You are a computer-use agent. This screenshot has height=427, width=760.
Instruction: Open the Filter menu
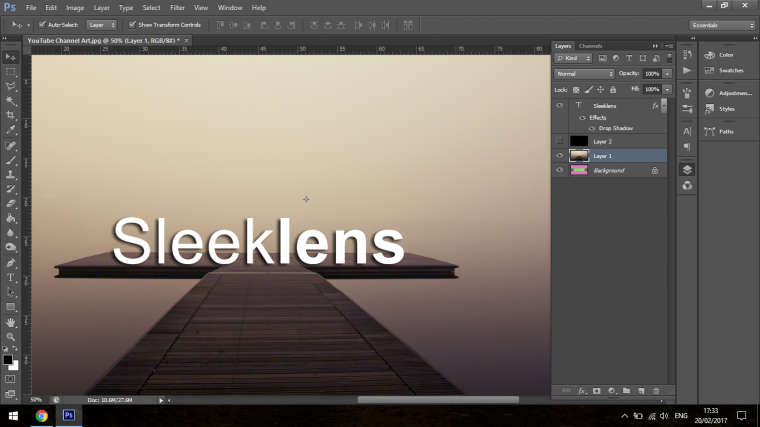(177, 8)
